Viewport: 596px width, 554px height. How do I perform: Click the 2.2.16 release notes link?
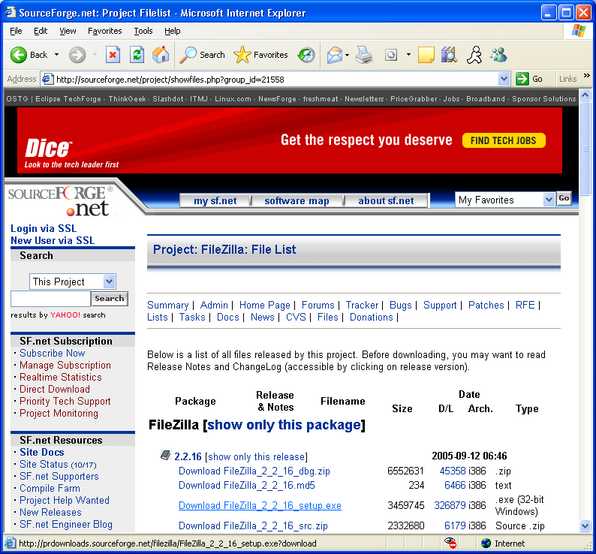pyautogui.click(x=188, y=456)
